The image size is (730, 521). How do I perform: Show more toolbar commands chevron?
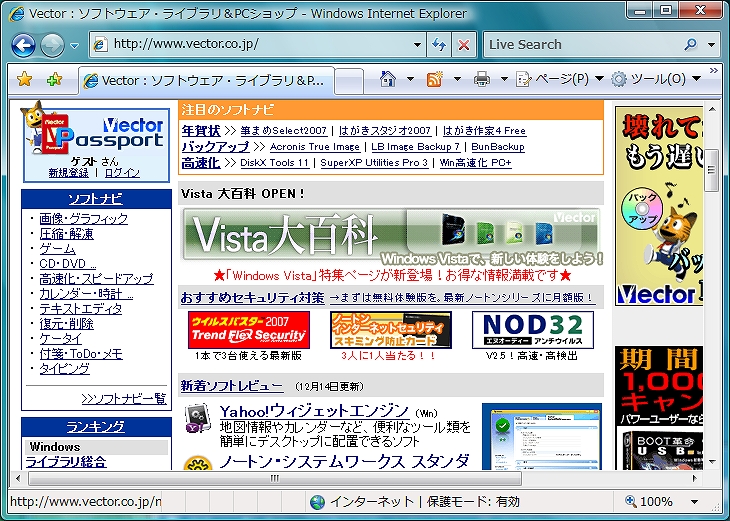714,71
